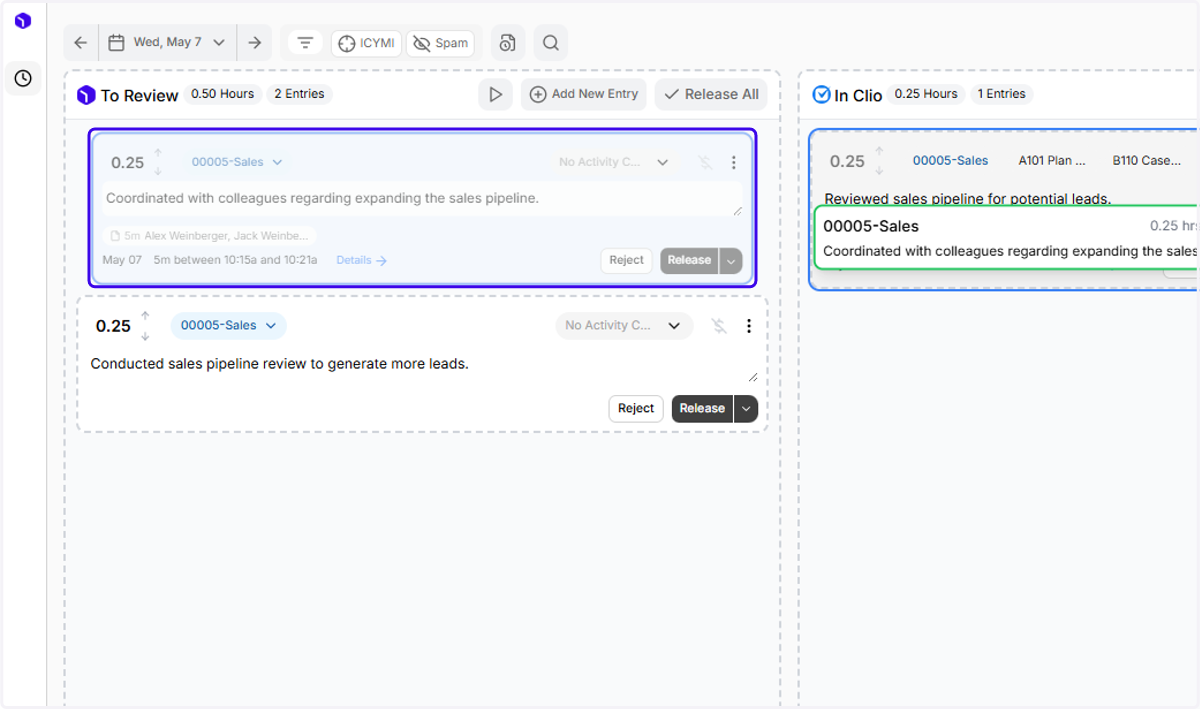Click the play button in To Review header
This screenshot has width=1200, height=709.
click(495, 94)
